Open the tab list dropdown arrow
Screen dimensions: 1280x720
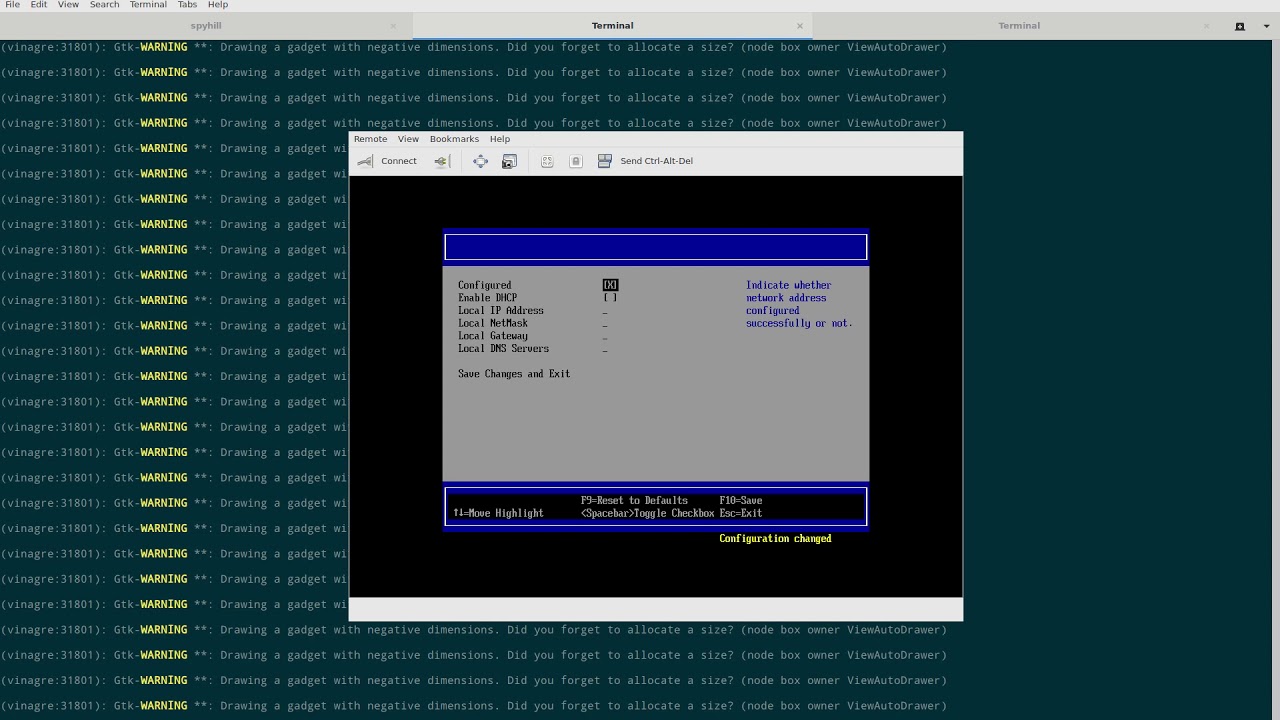[x=1267, y=26]
